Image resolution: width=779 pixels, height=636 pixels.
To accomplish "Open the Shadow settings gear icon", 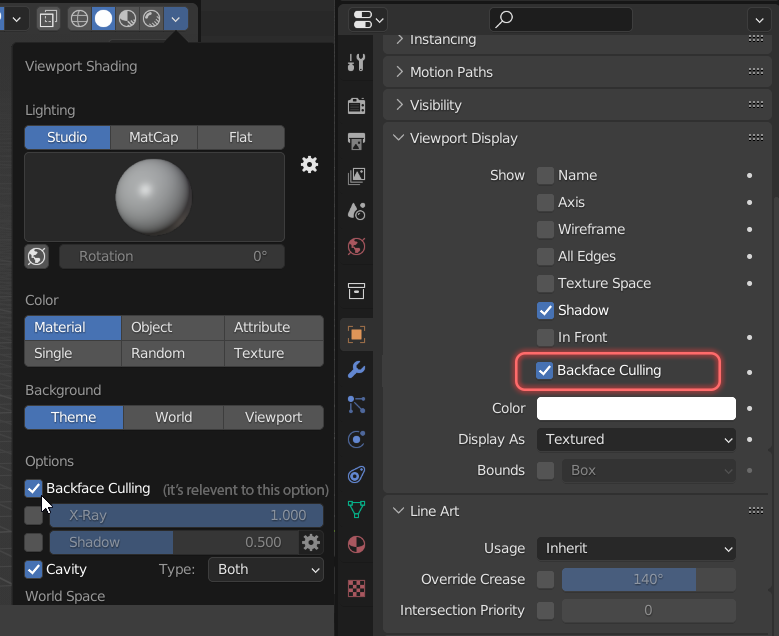I will [x=311, y=542].
